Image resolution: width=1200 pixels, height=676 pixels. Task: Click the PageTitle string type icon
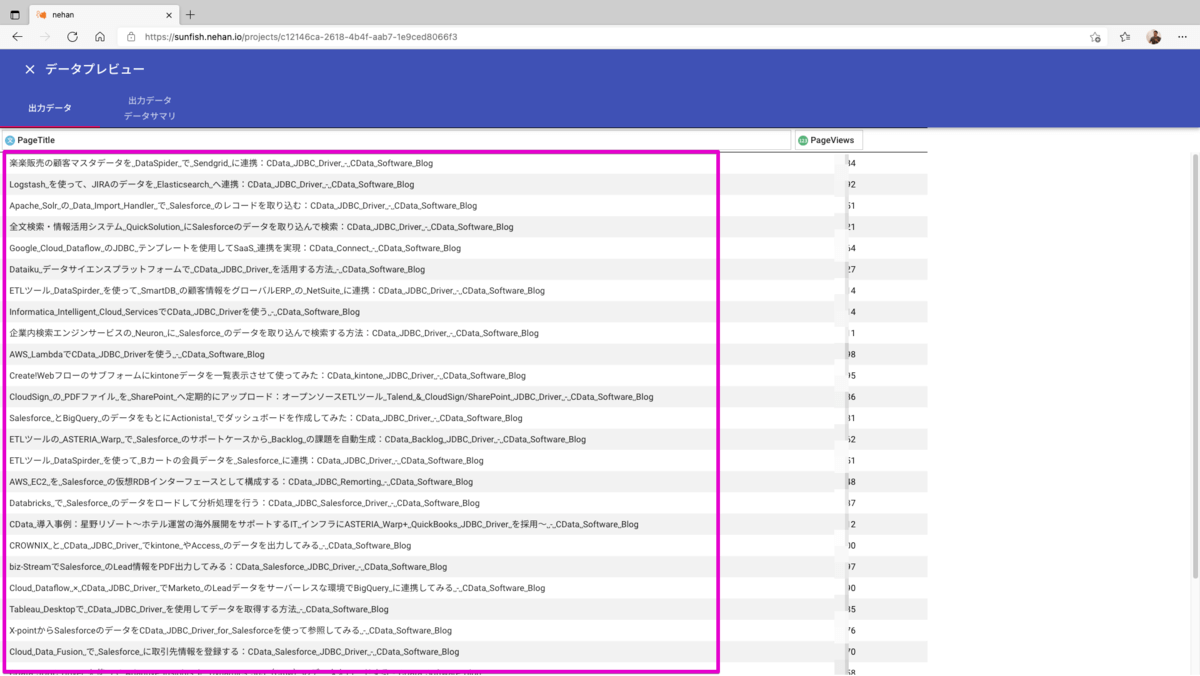coord(10,141)
